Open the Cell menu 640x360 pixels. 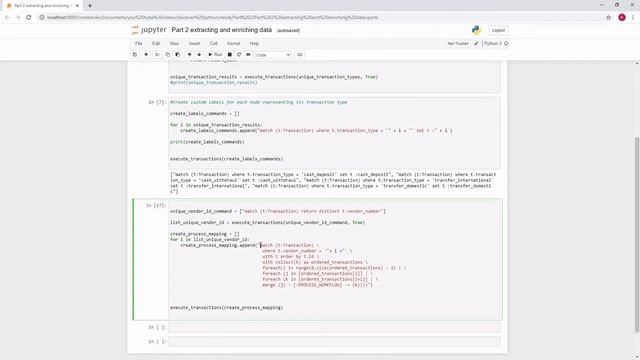pyautogui.click(x=213, y=43)
